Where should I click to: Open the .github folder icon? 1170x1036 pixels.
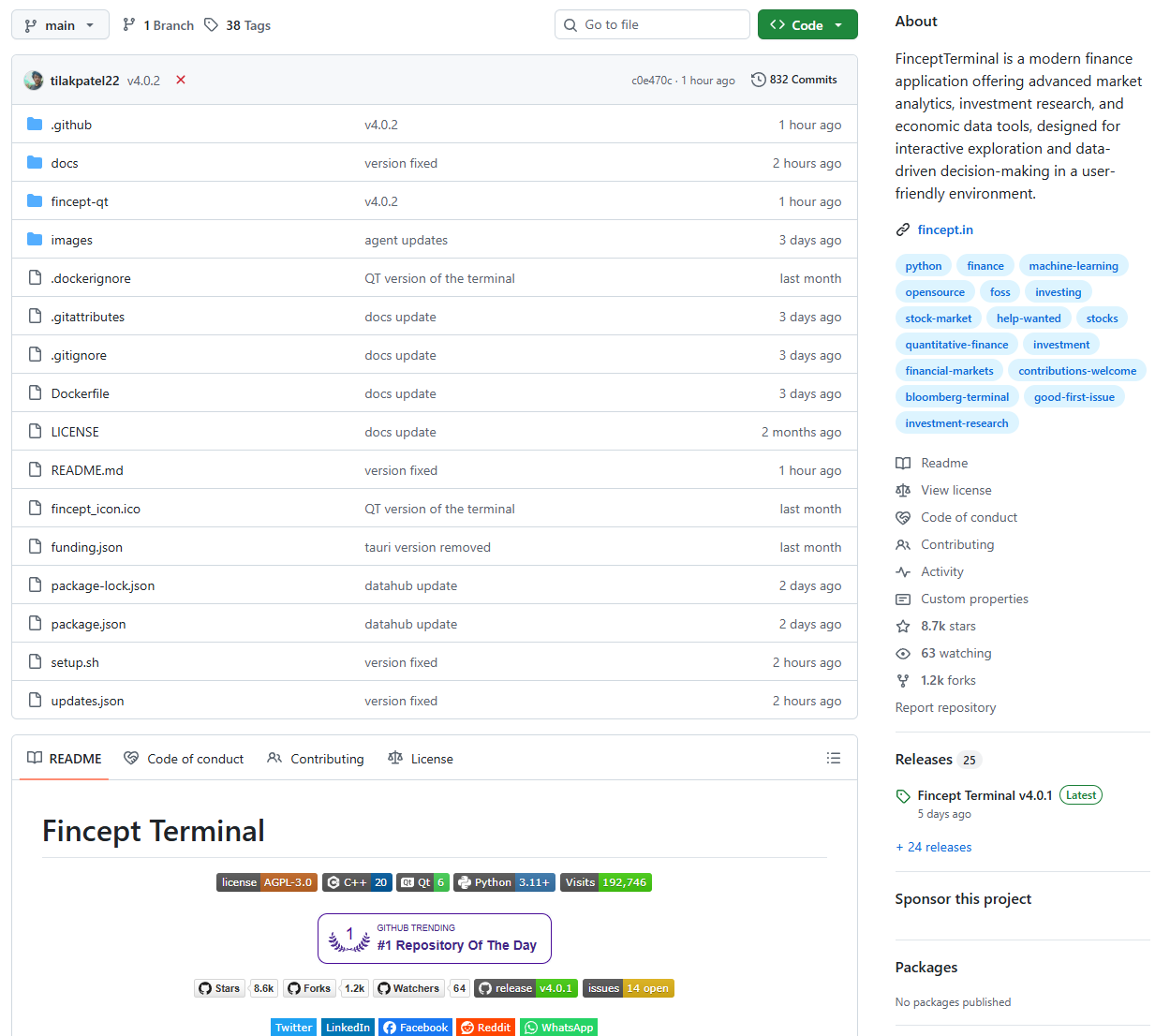pyautogui.click(x=36, y=124)
